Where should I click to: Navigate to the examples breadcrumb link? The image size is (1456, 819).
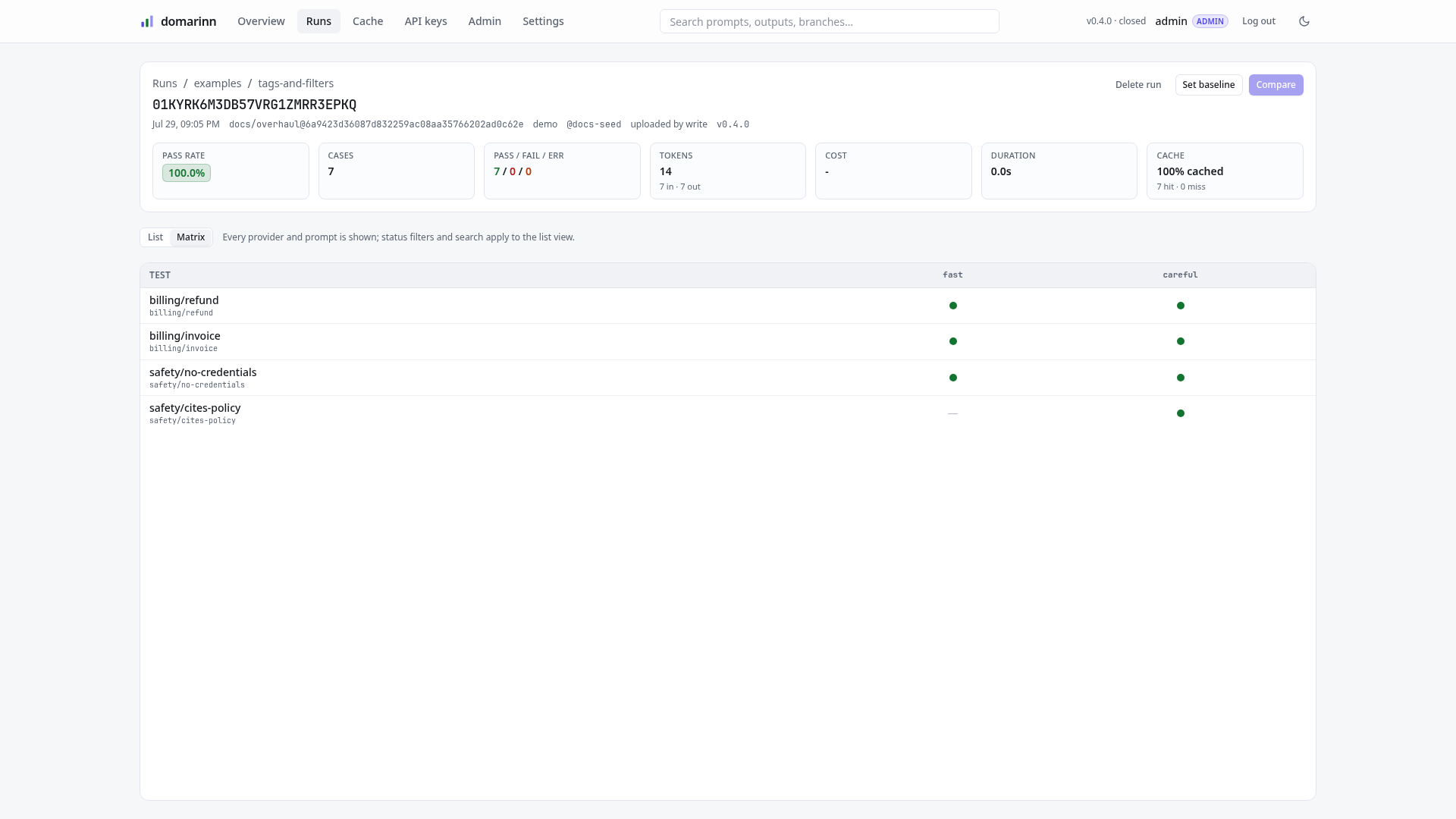pos(218,83)
